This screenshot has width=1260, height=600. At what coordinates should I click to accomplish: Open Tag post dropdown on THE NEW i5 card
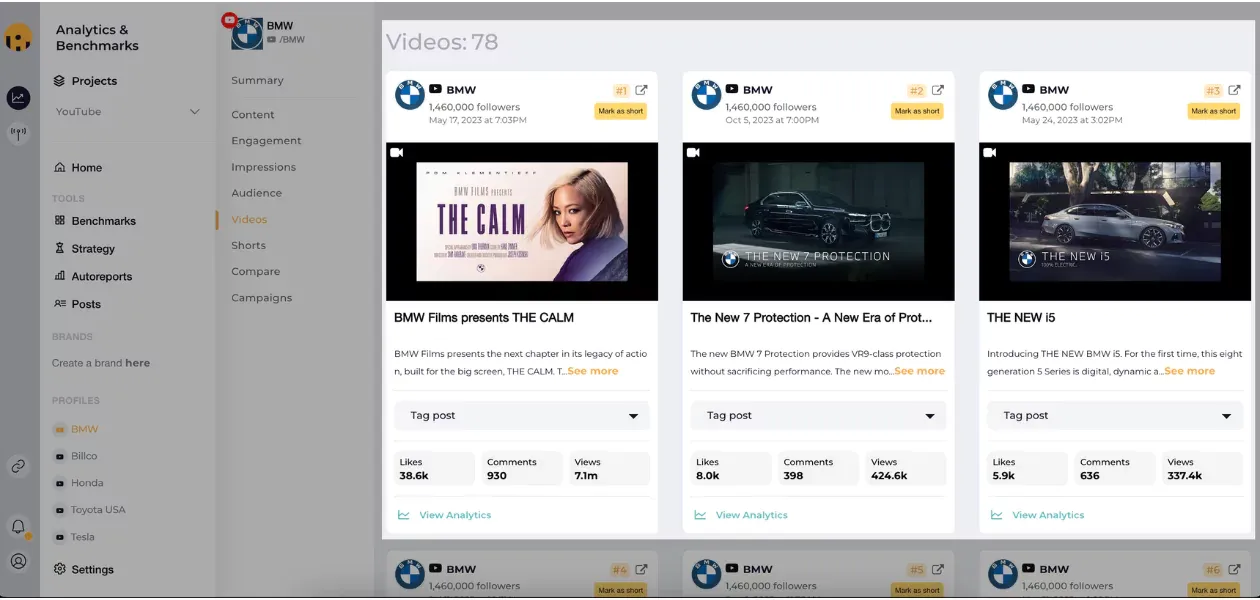point(1115,416)
